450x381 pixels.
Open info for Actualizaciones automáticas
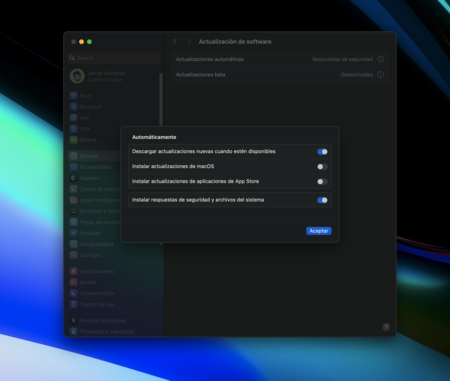(380, 59)
